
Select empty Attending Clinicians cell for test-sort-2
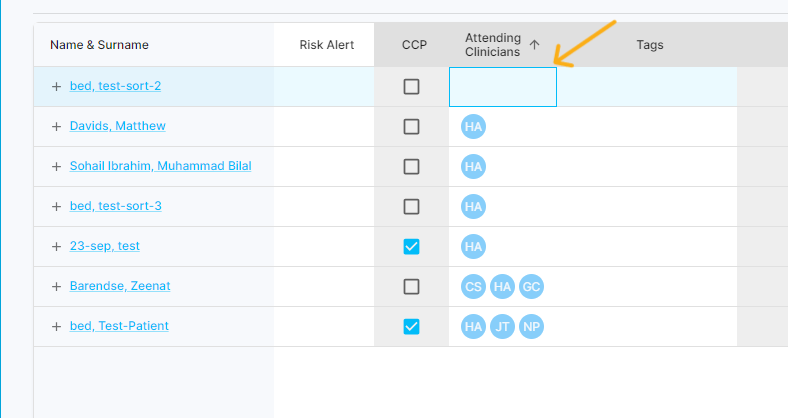coord(502,87)
